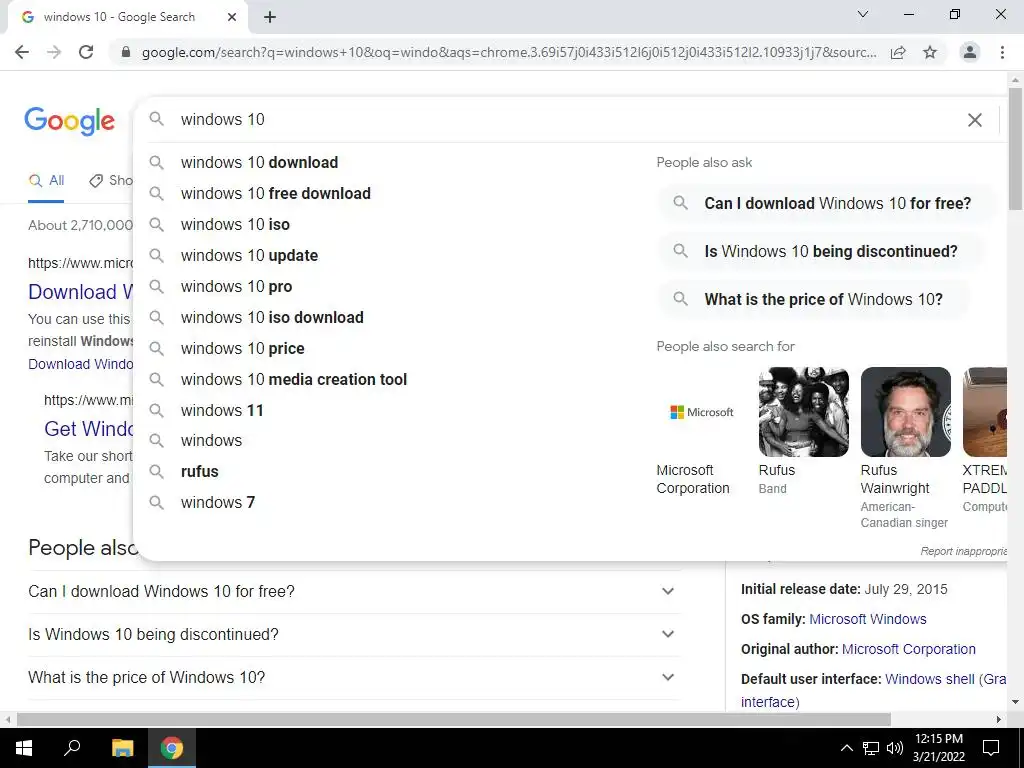Viewport: 1024px width, 768px height.
Task: Click the forward navigation arrow
Action: click(x=54, y=52)
